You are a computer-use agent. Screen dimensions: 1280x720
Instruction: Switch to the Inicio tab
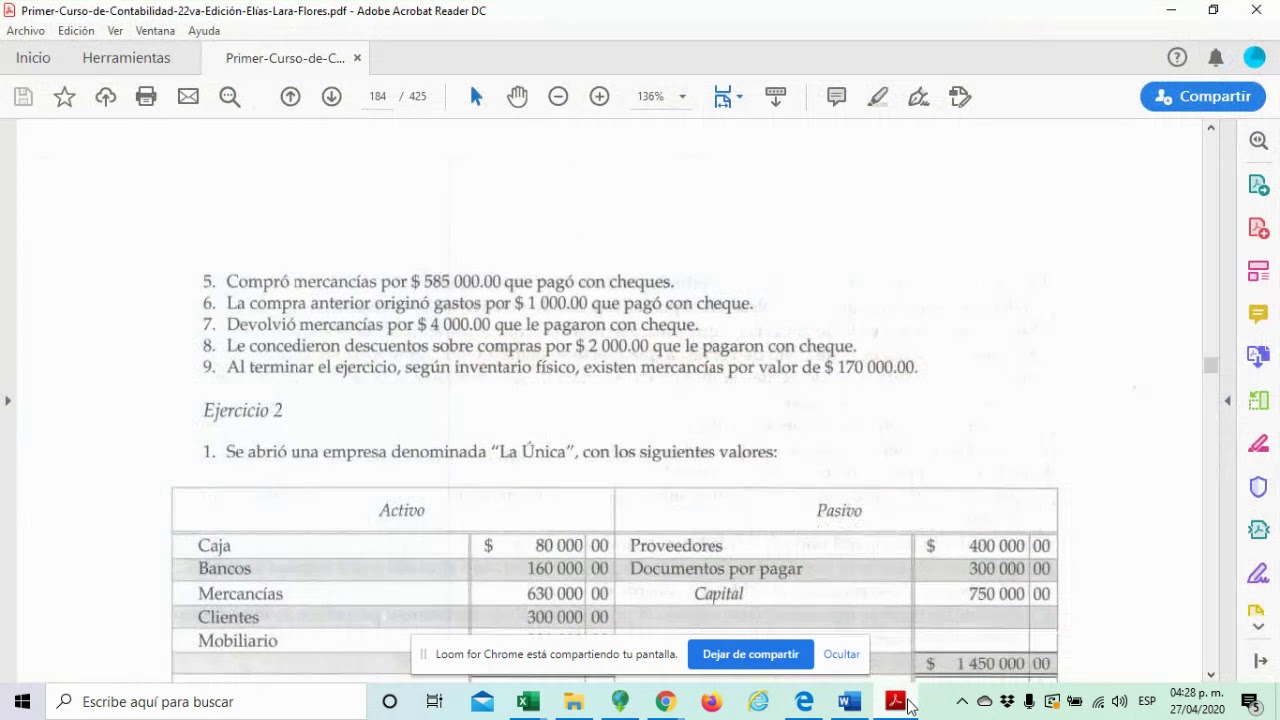[x=33, y=58]
